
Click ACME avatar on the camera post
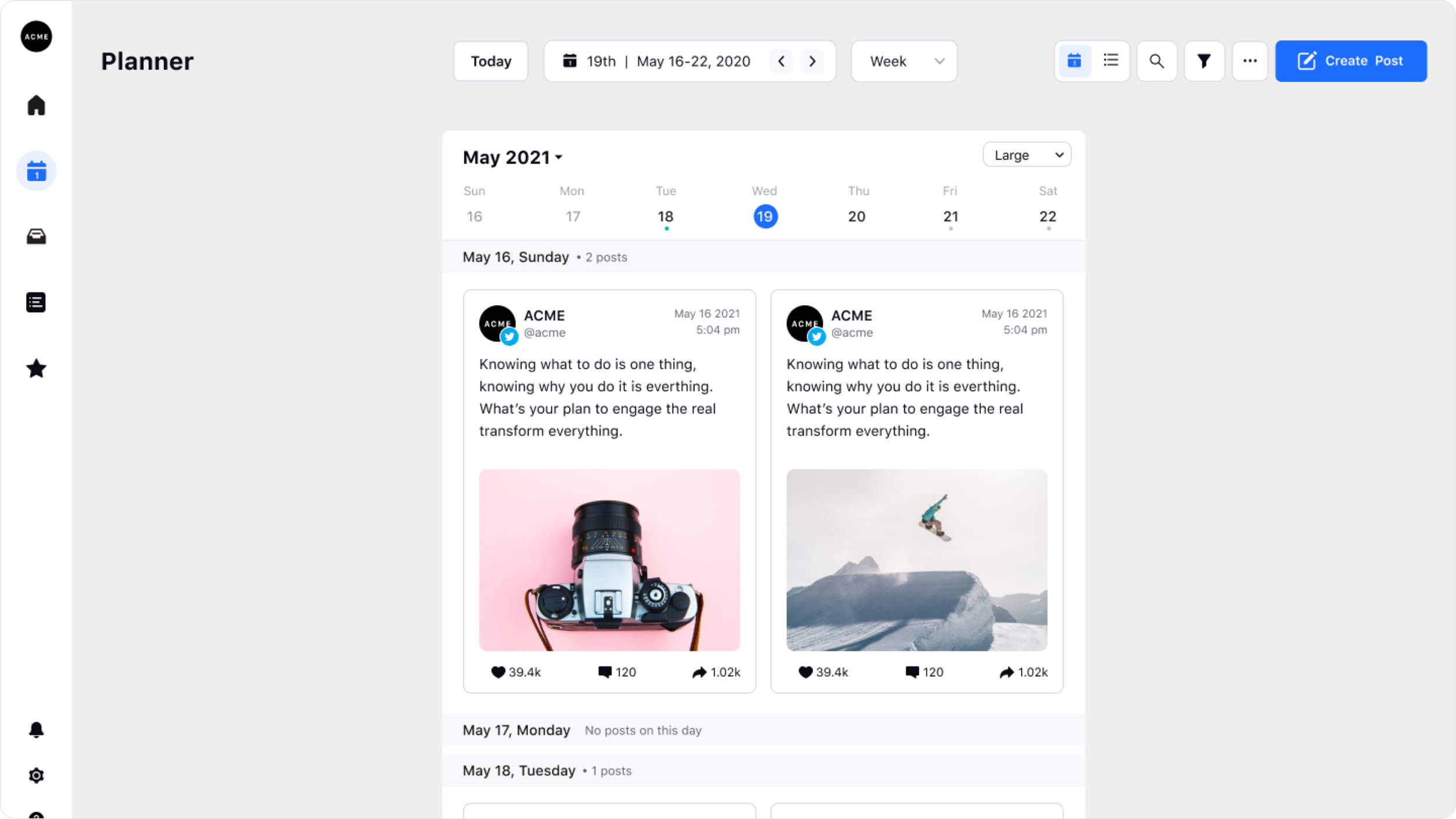pos(498,324)
